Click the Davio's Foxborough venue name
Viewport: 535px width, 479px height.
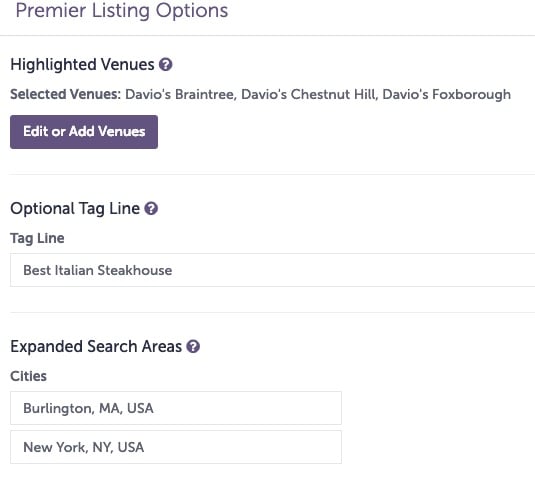tap(447, 94)
